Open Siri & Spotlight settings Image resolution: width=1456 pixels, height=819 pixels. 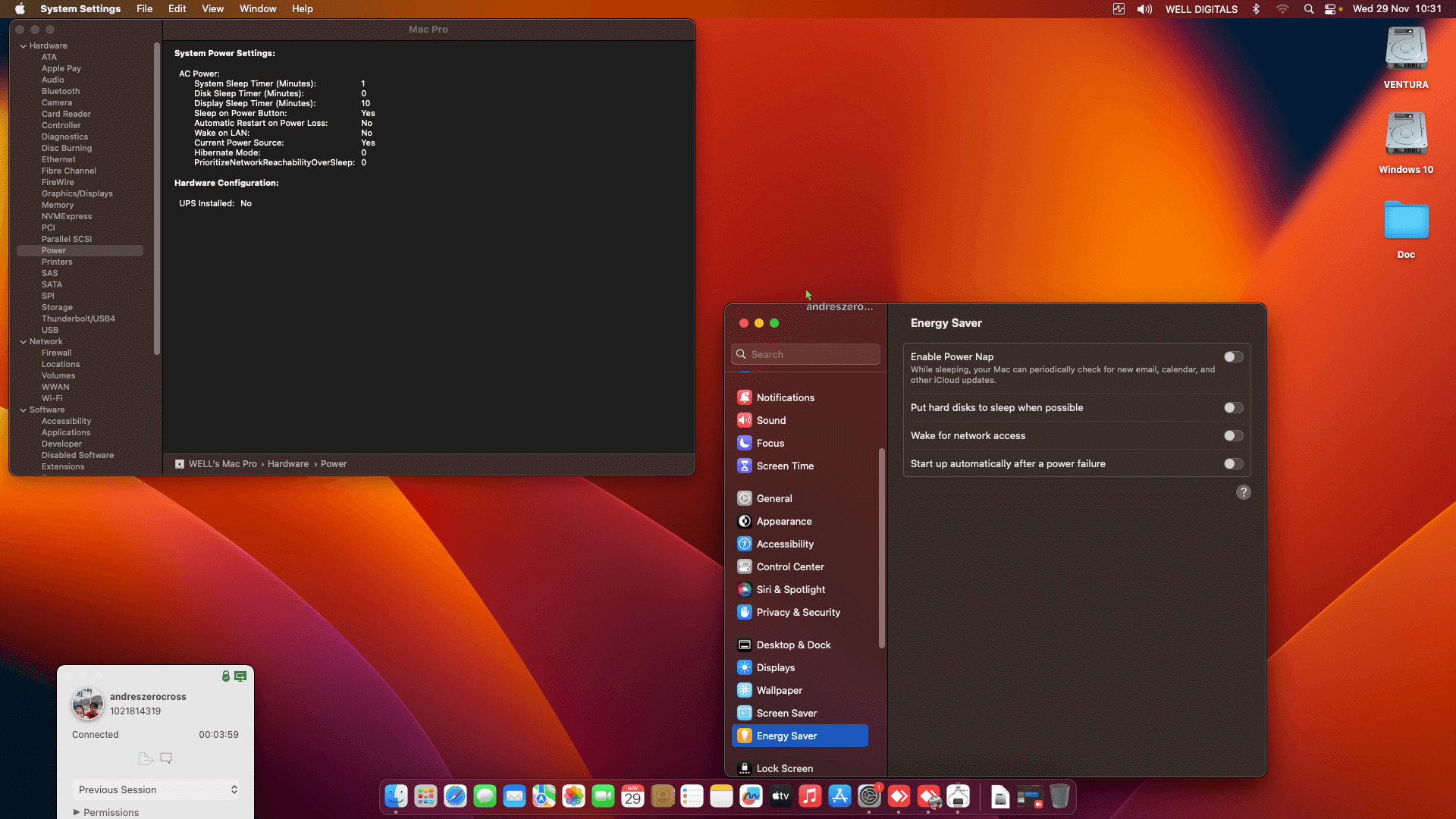[790, 589]
